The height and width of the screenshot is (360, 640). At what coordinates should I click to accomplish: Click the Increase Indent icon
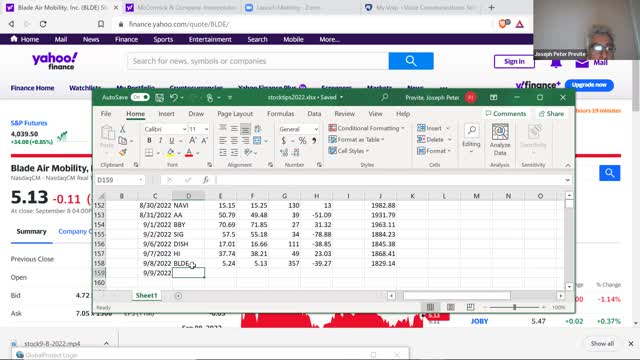click(x=234, y=153)
